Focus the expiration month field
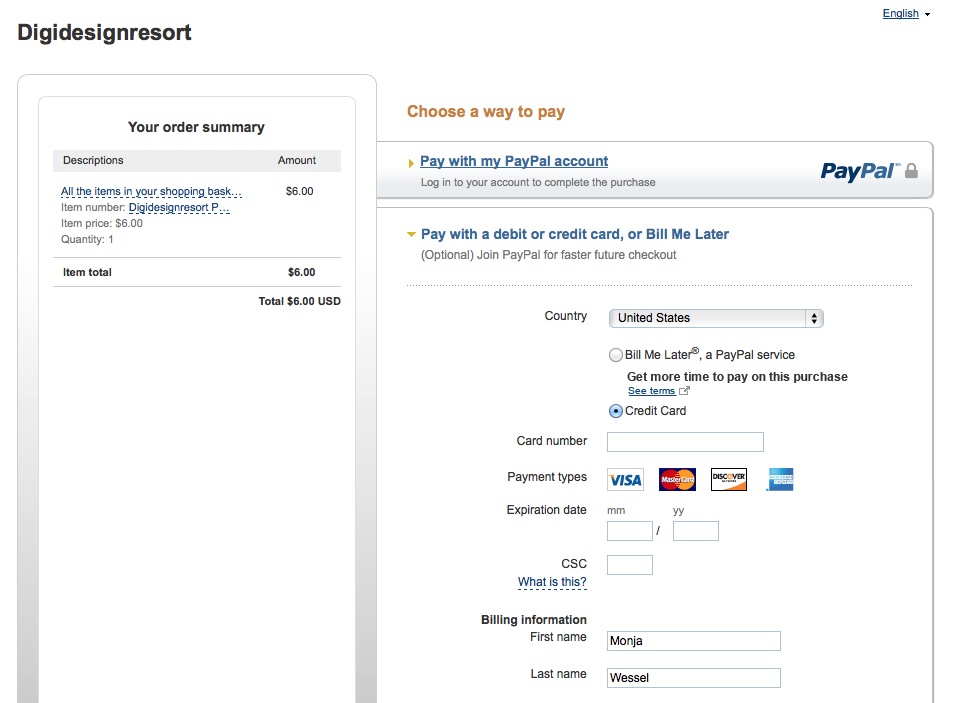The height and width of the screenshot is (703, 962). pos(629,531)
